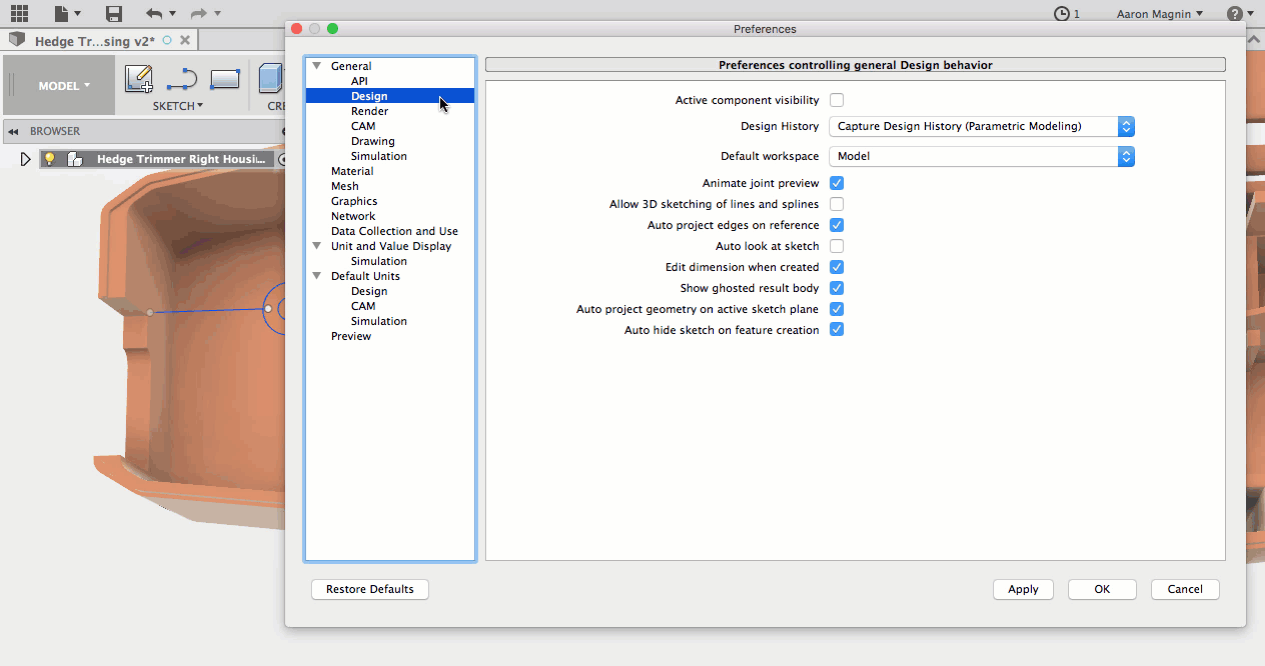Open the data panel grid icon
This screenshot has width=1265, height=666.
[20, 14]
